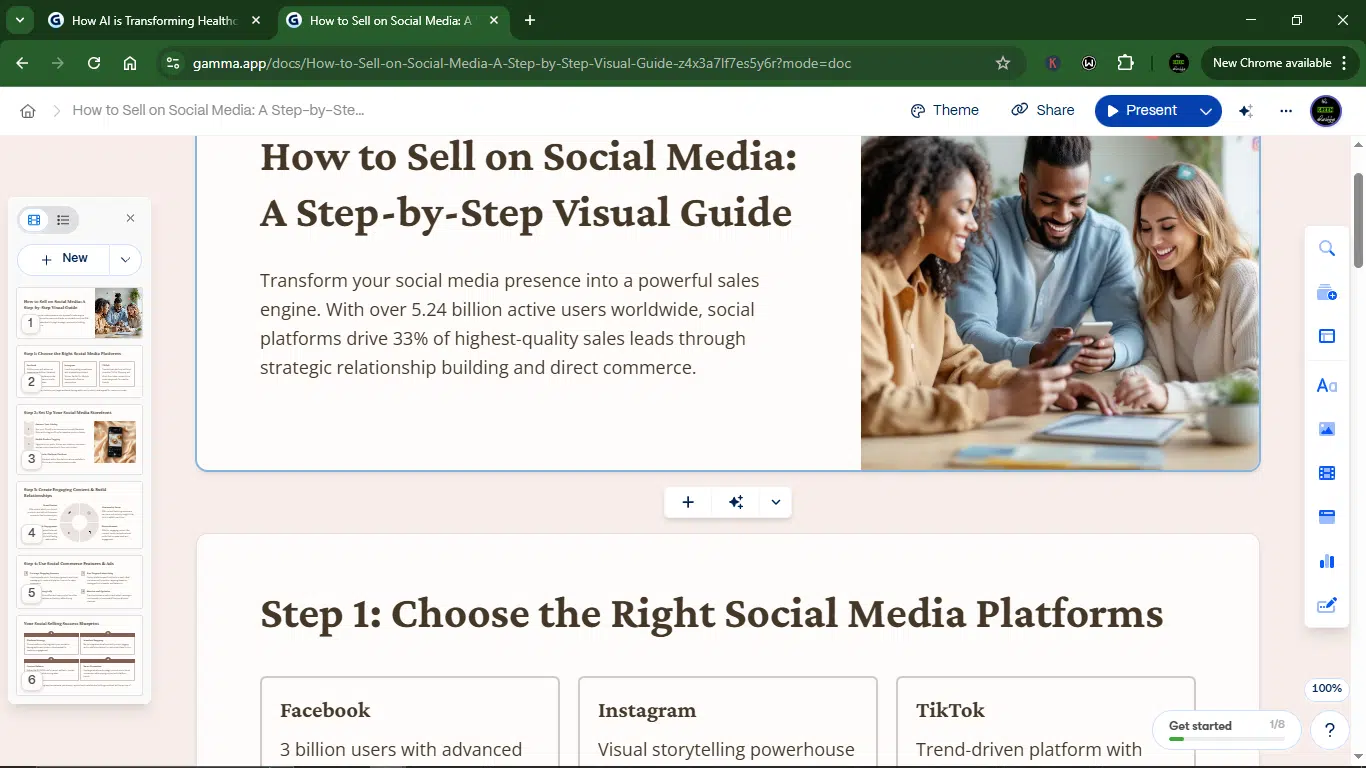This screenshot has height=768, width=1366.
Task: Select slide 4 thumbnail in sidebar
Action: [80, 514]
